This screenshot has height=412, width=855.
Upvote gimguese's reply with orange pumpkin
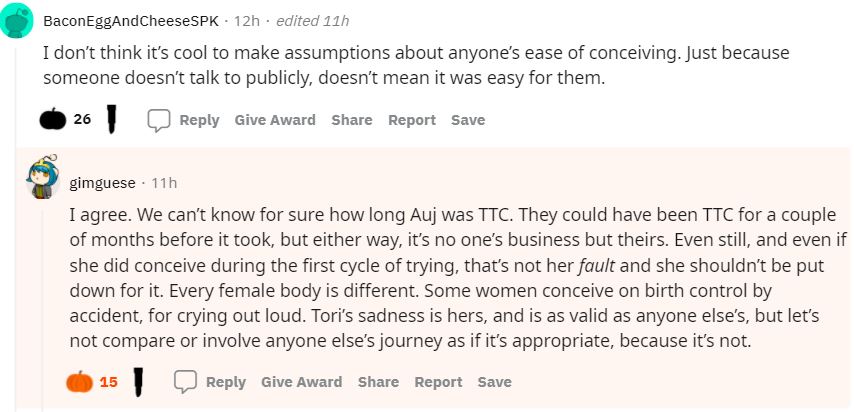click(78, 382)
